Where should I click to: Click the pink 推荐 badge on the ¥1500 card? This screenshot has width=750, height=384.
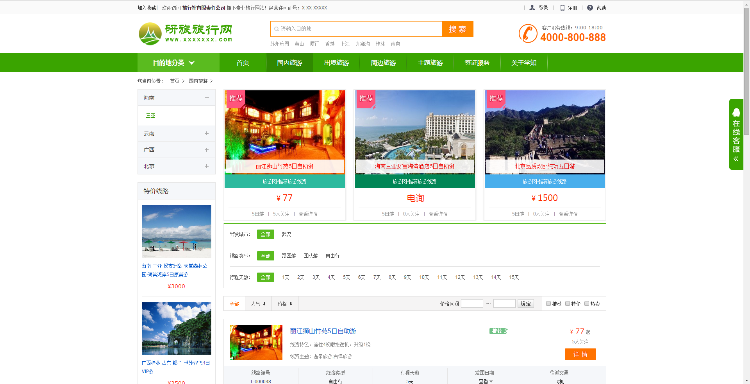[x=495, y=99]
